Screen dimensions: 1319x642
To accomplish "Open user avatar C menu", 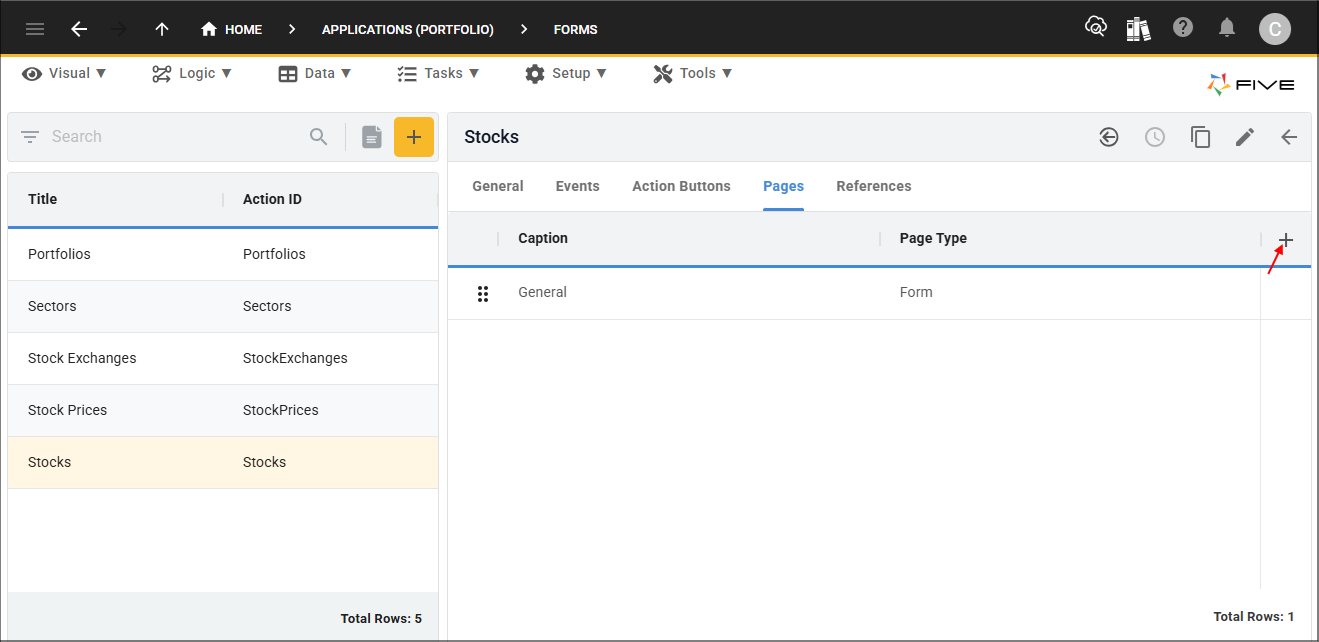I will click(x=1274, y=29).
